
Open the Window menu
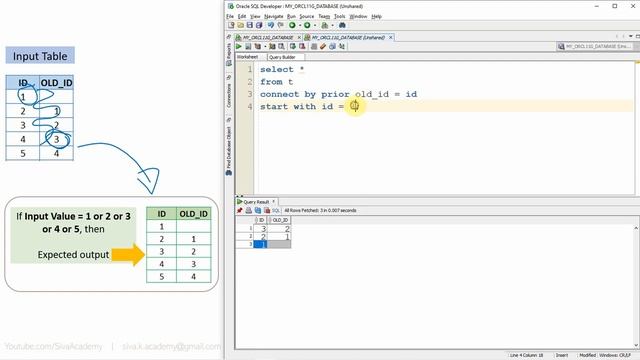click(x=358, y=16)
